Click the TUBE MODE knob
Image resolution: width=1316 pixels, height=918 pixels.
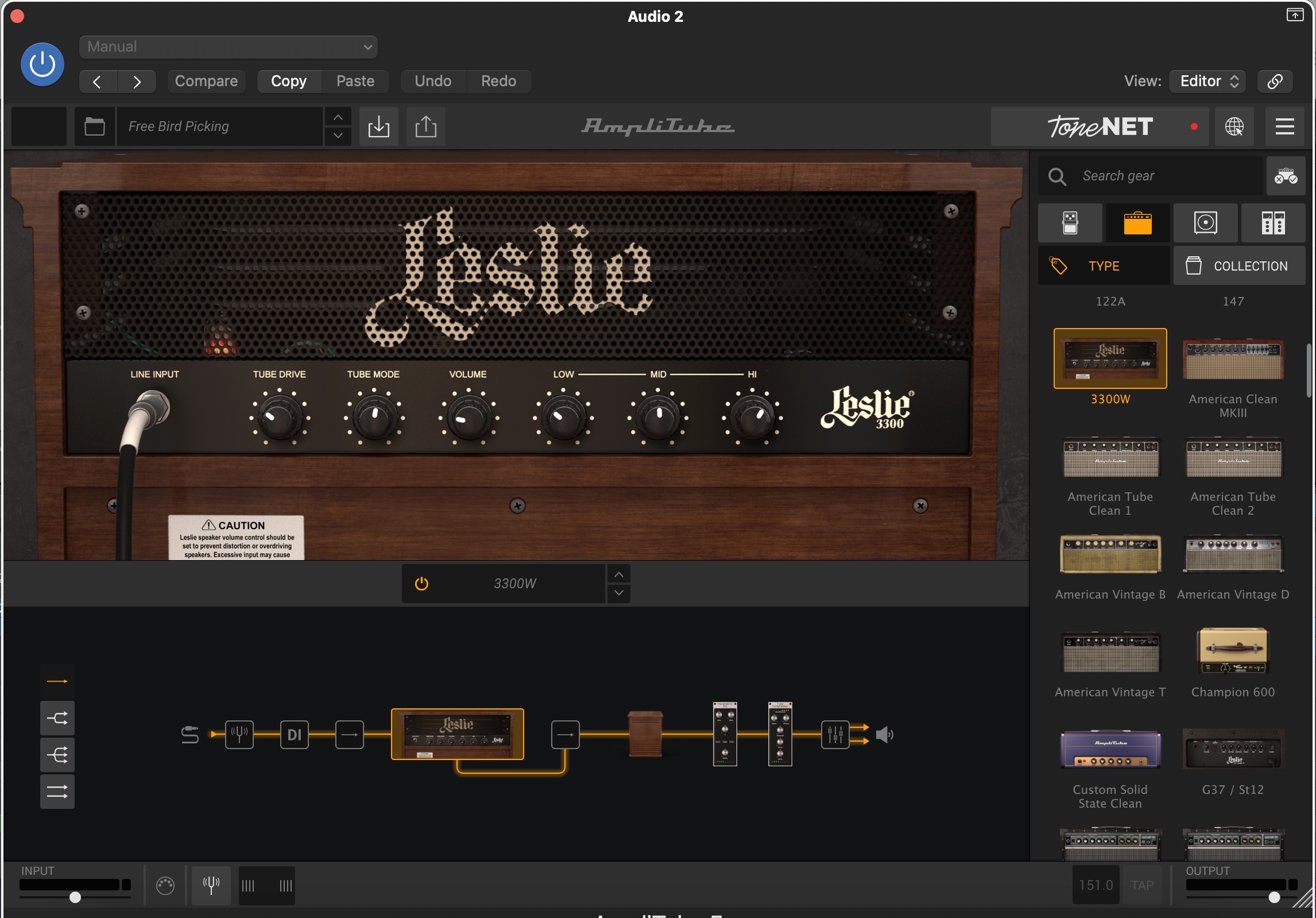click(374, 417)
